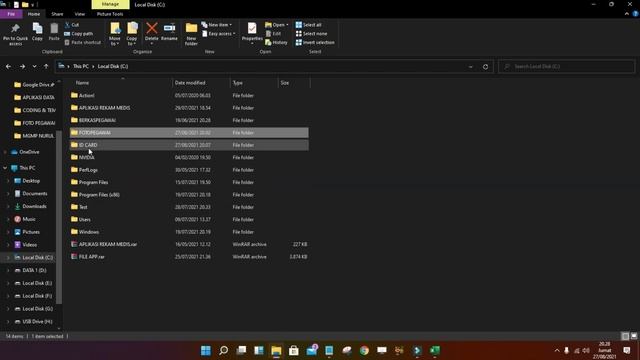Refresh the current folder
This screenshot has height=360, width=640.
pyautogui.click(x=485, y=67)
